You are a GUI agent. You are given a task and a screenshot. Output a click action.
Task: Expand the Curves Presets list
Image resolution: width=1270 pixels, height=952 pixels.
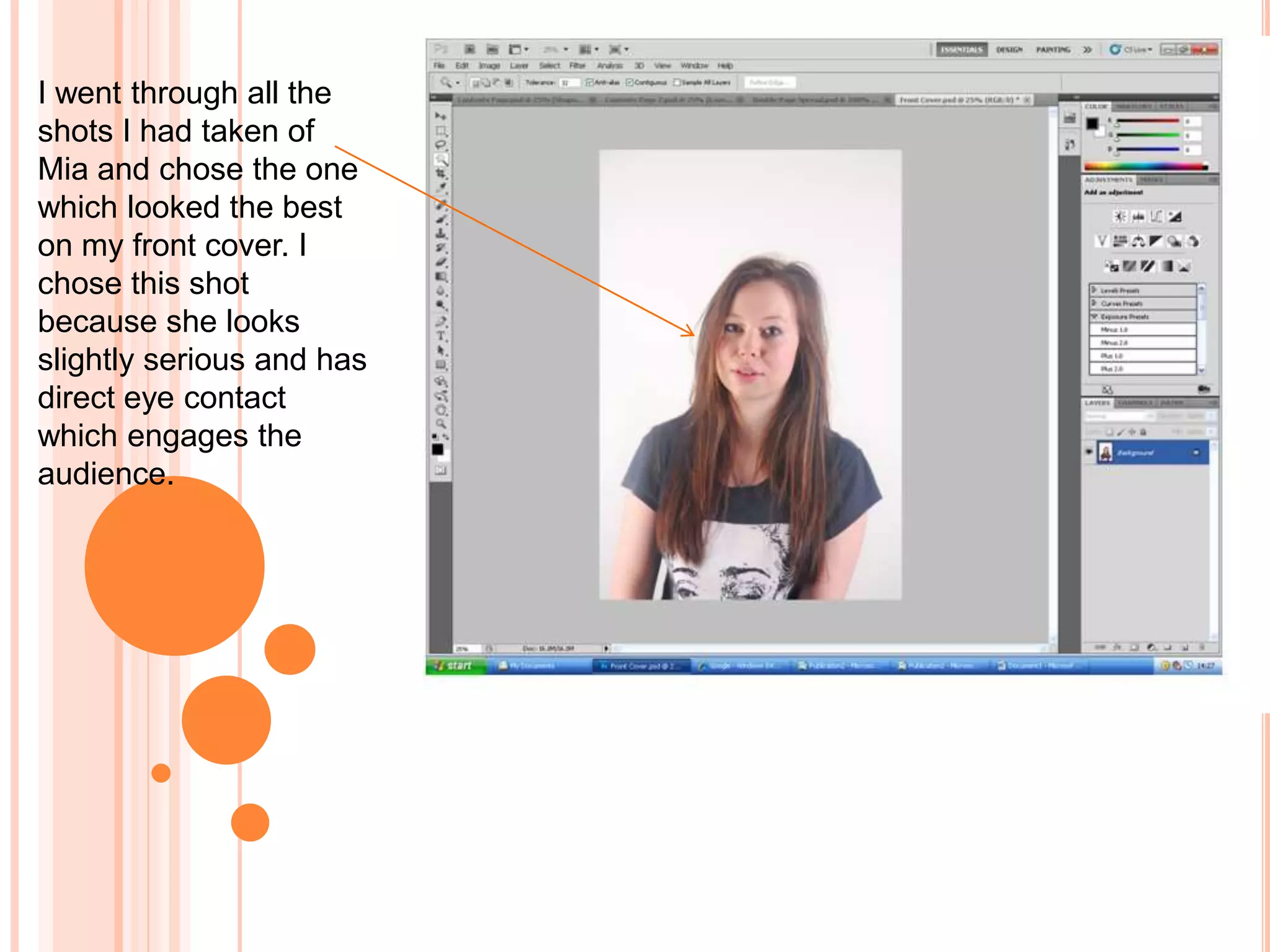pos(1095,303)
